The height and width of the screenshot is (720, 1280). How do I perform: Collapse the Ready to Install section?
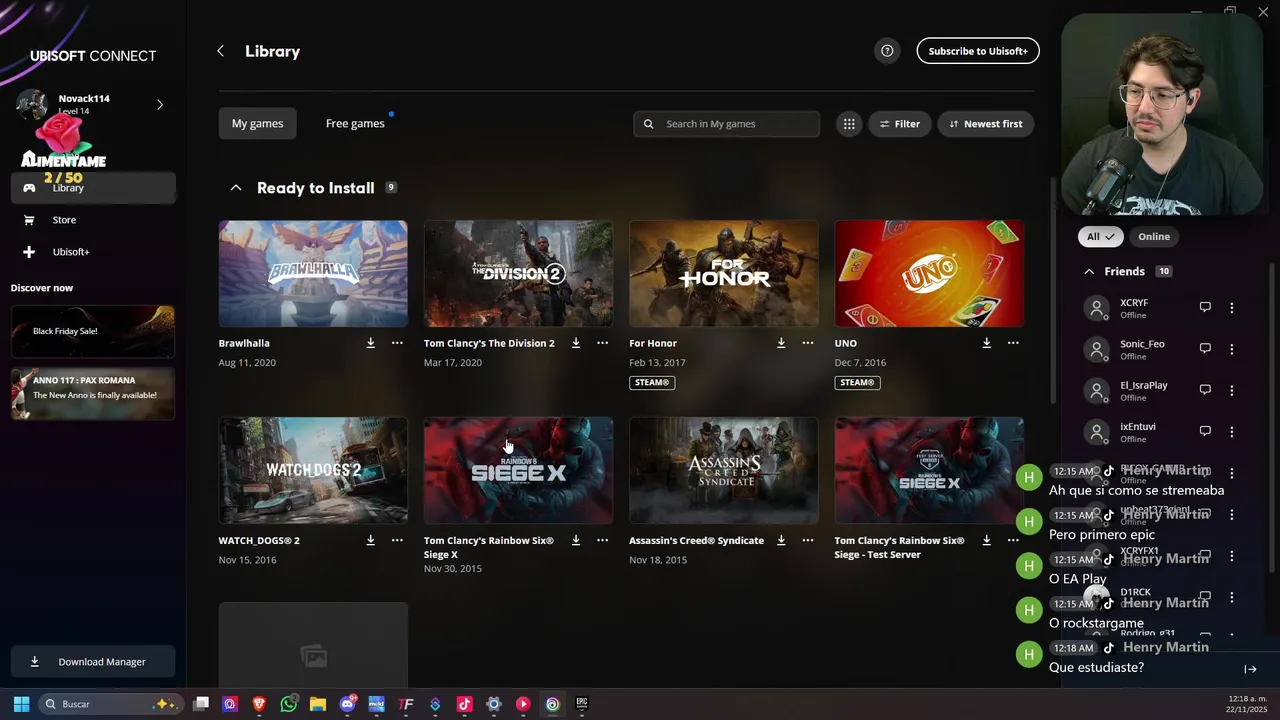pos(236,188)
